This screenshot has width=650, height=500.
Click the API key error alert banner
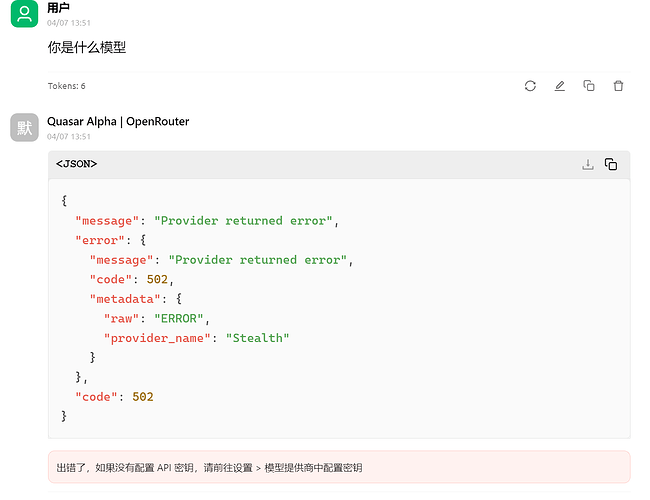pyautogui.click(x=339, y=467)
